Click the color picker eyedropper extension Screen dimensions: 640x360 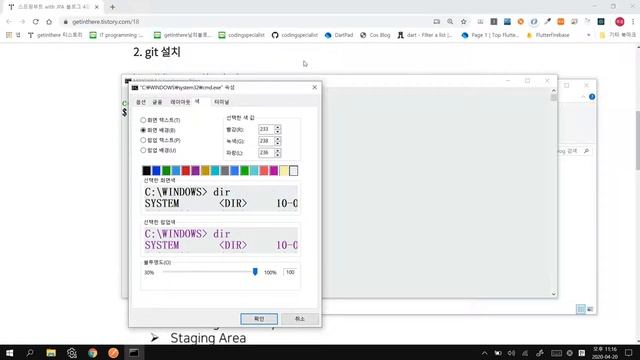547,22
